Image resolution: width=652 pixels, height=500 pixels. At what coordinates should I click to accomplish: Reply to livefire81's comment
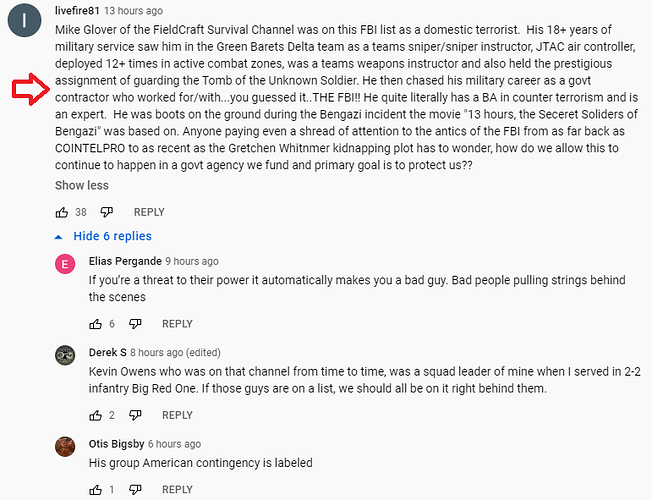(149, 212)
